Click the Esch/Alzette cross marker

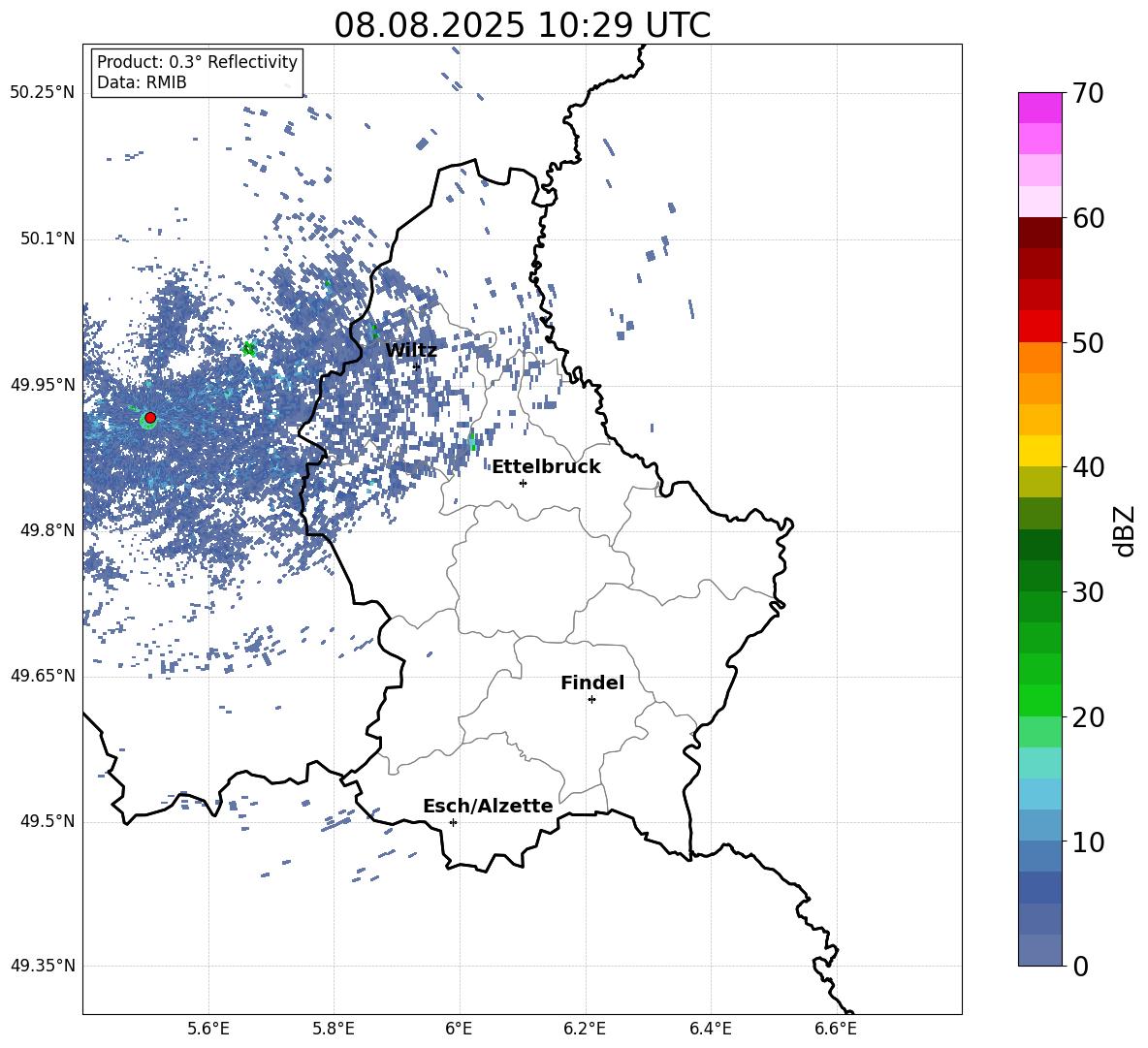(x=453, y=822)
